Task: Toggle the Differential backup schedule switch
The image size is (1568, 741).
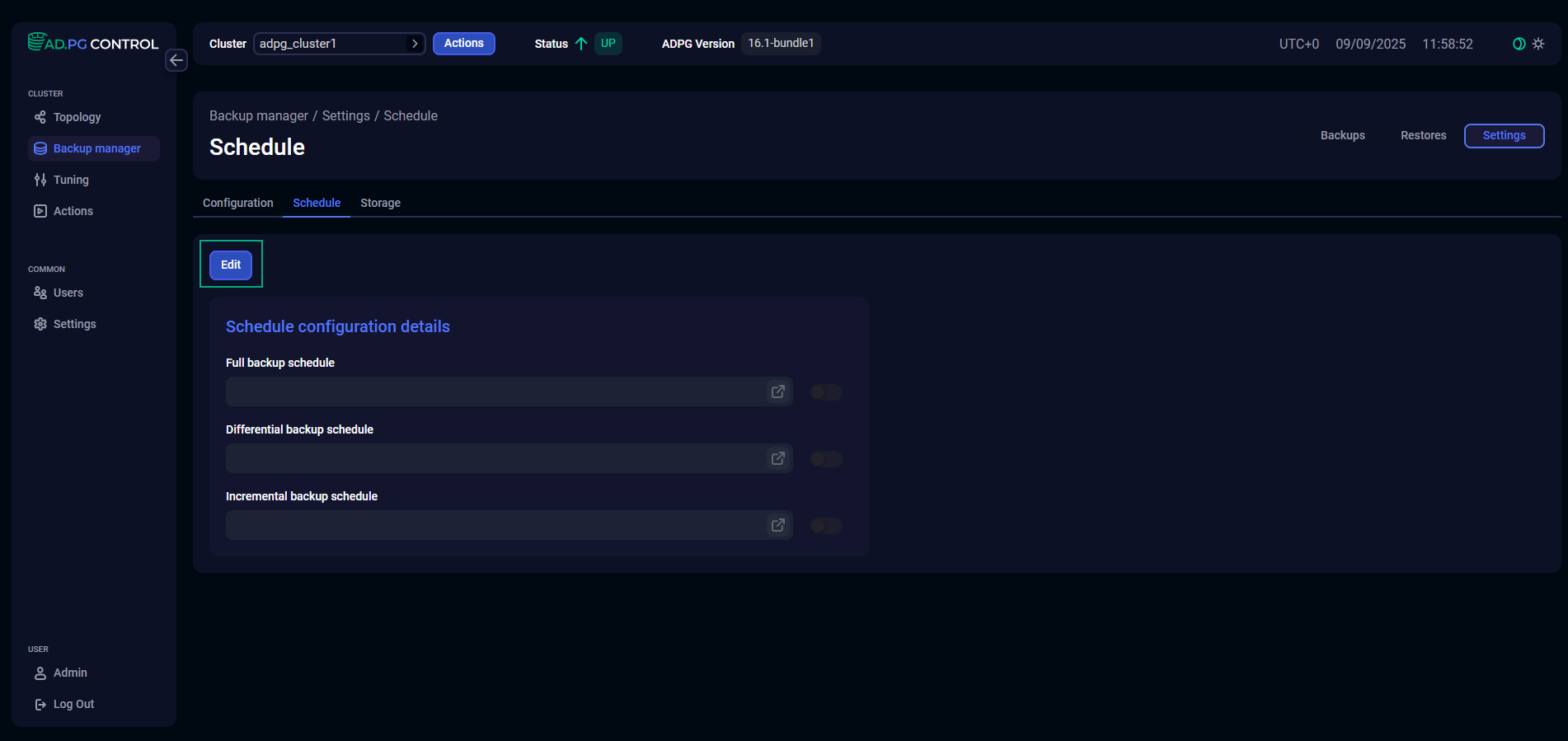Action: coord(826,459)
